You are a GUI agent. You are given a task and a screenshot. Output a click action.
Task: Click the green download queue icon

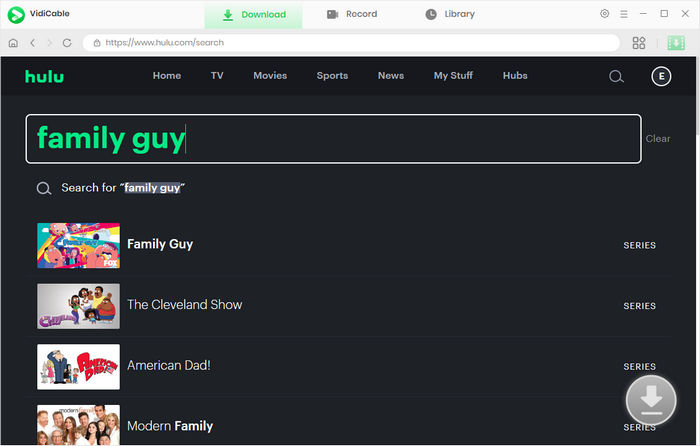(676, 43)
